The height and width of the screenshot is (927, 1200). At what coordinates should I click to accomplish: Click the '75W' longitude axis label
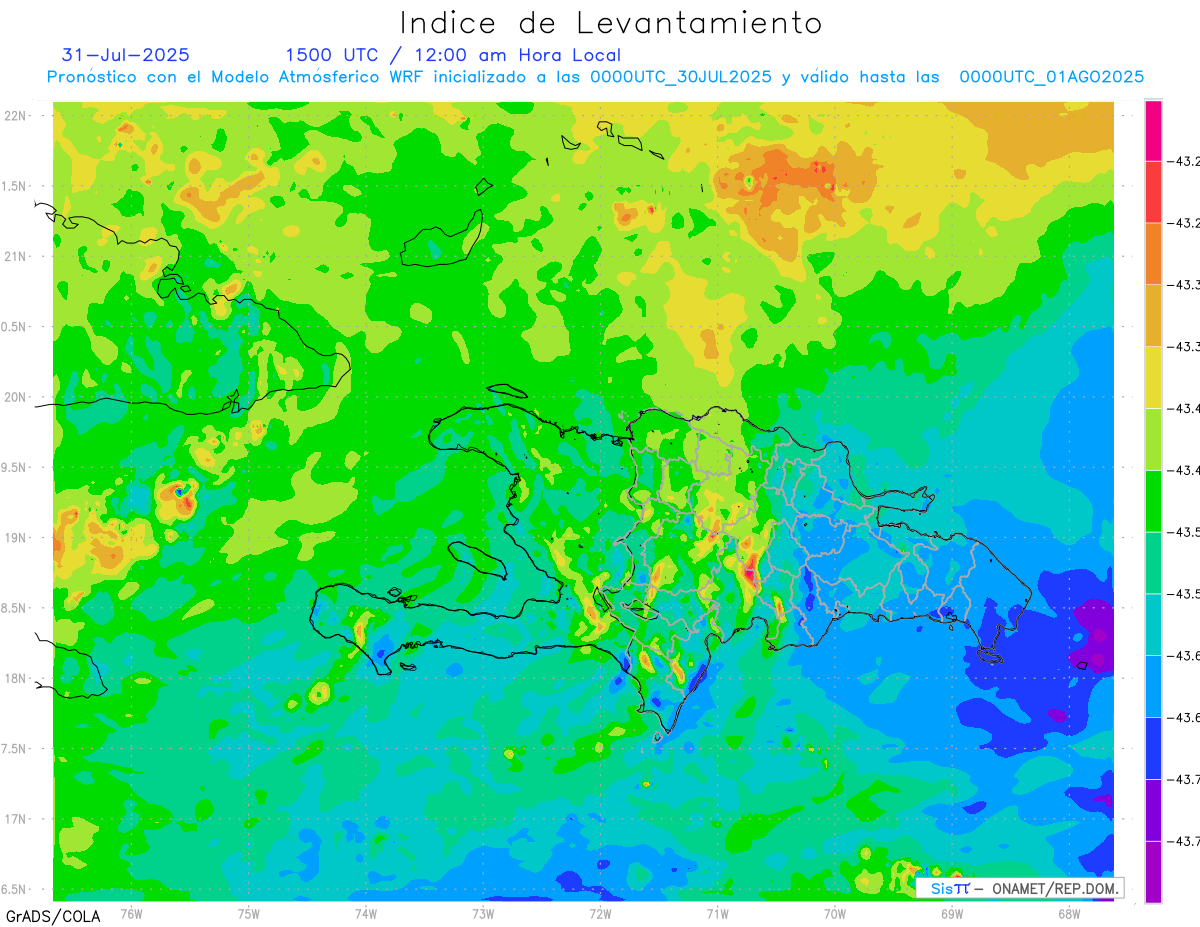click(x=249, y=913)
